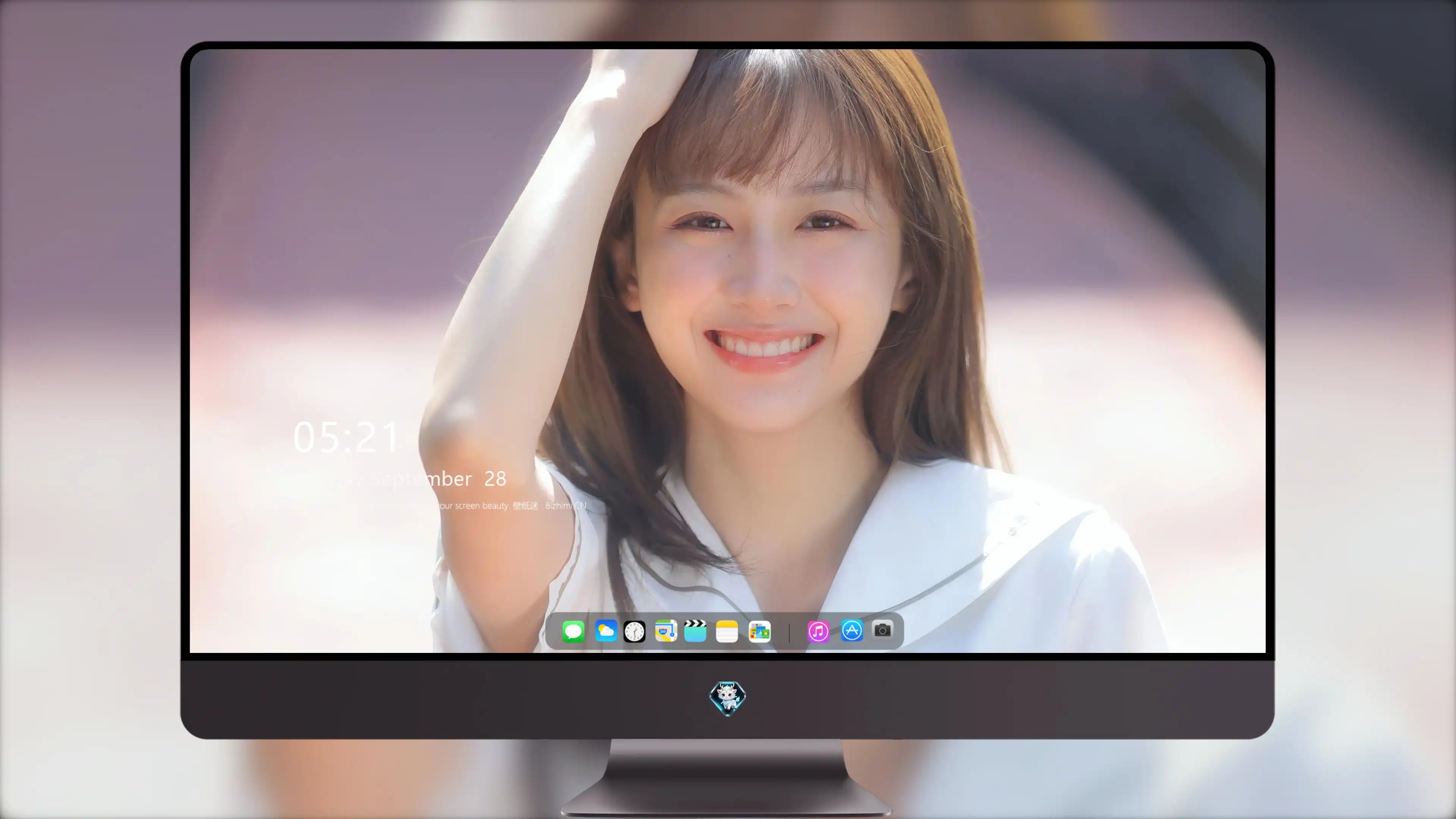Open the blue App Store icon
Image resolution: width=1456 pixels, height=819 pixels.
tap(852, 630)
